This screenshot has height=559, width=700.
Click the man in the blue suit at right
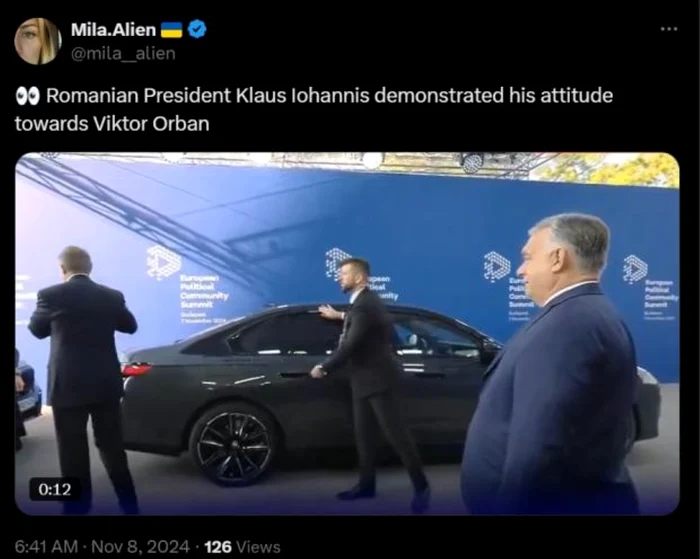tap(553, 364)
